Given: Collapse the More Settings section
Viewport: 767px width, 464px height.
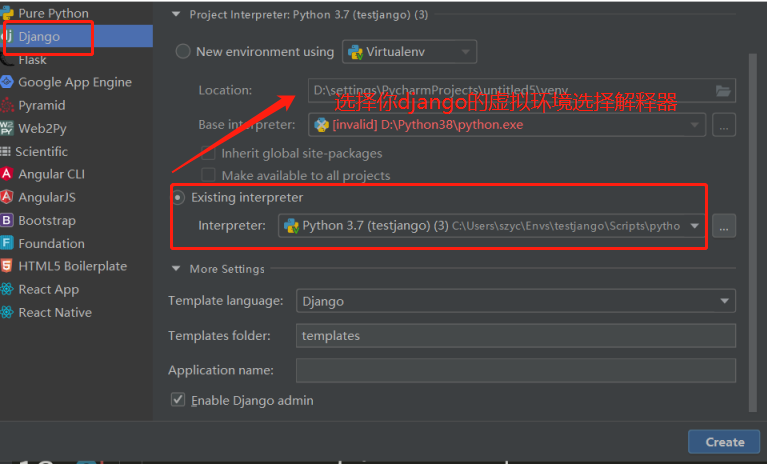Looking at the screenshot, I should pyautogui.click(x=178, y=269).
